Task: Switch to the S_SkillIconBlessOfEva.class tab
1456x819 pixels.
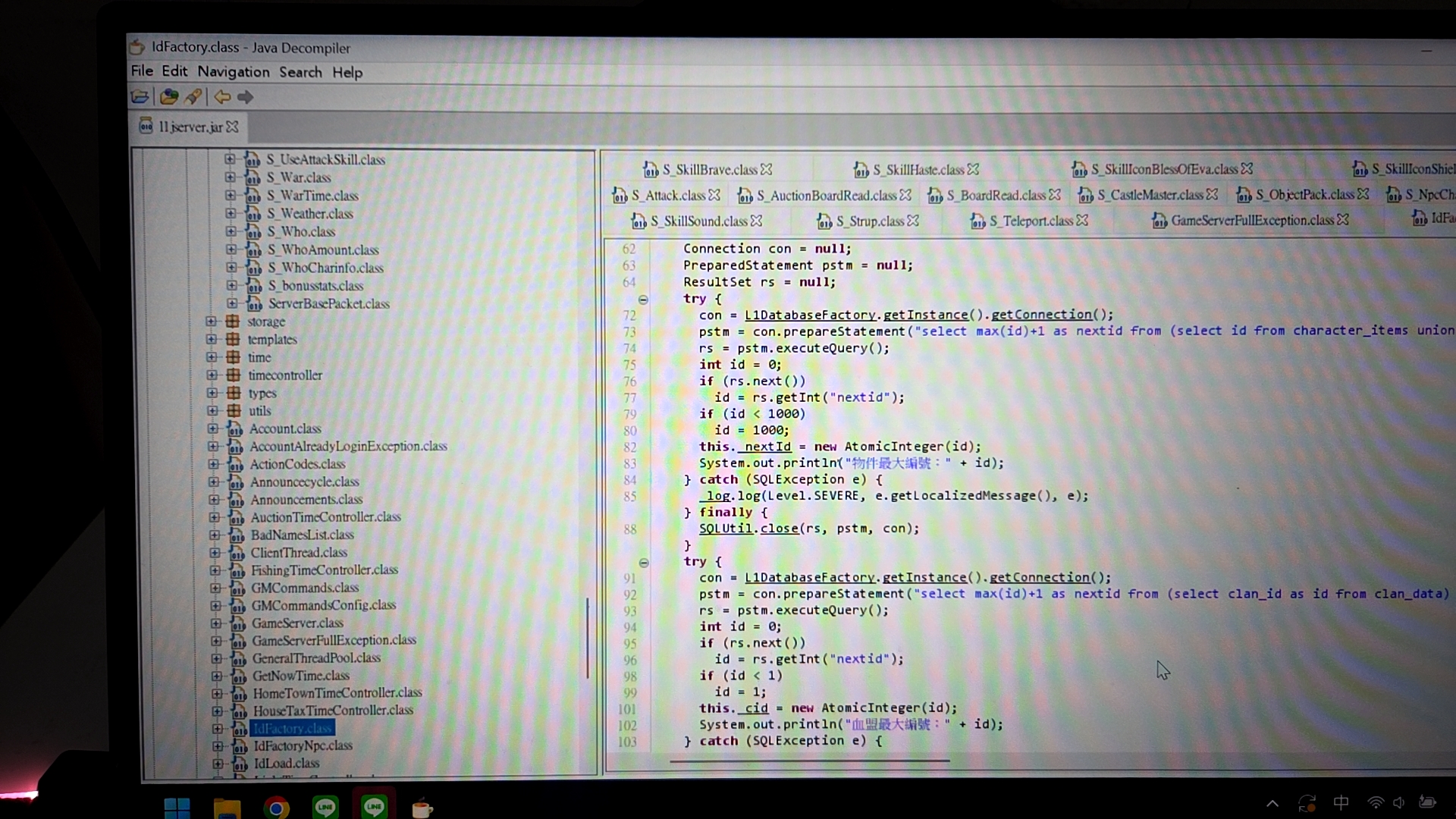Action: (1164, 169)
